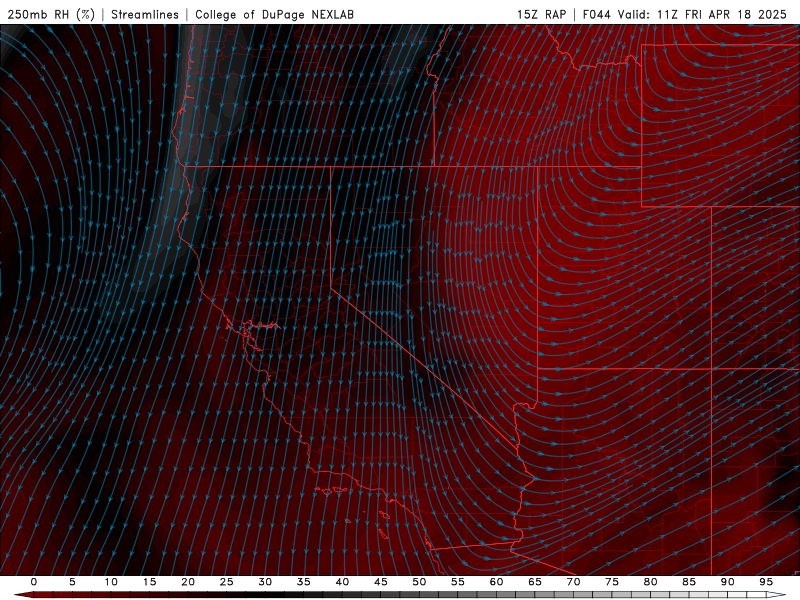Click the '60' colorbar tick label
The width and height of the screenshot is (800, 600).
(x=496, y=582)
